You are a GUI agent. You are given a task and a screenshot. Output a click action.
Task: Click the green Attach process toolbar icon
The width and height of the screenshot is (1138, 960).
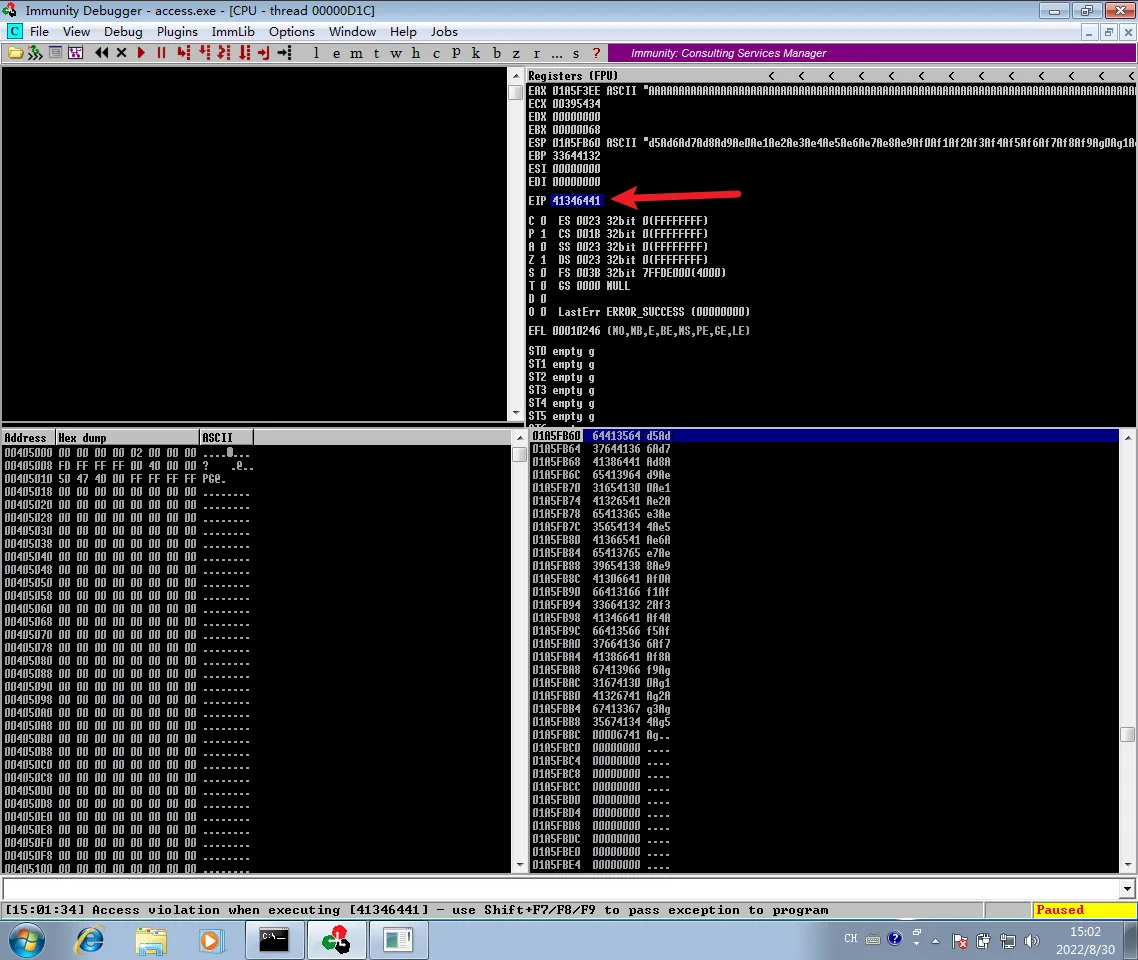(35, 53)
